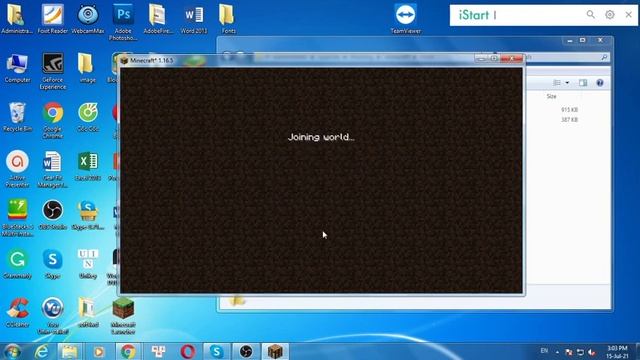
Task: Change view using Explorer list view icon
Action: pyautogui.click(x=557, y=83)
